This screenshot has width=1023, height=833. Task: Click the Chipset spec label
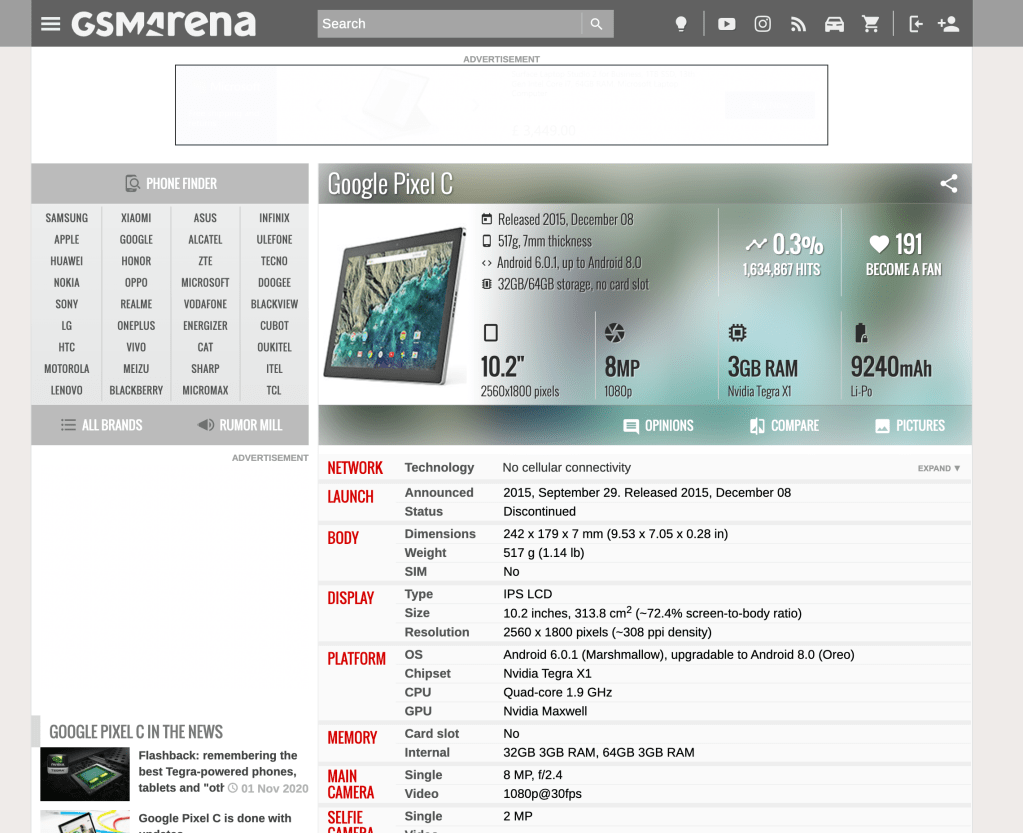(427, 673)
